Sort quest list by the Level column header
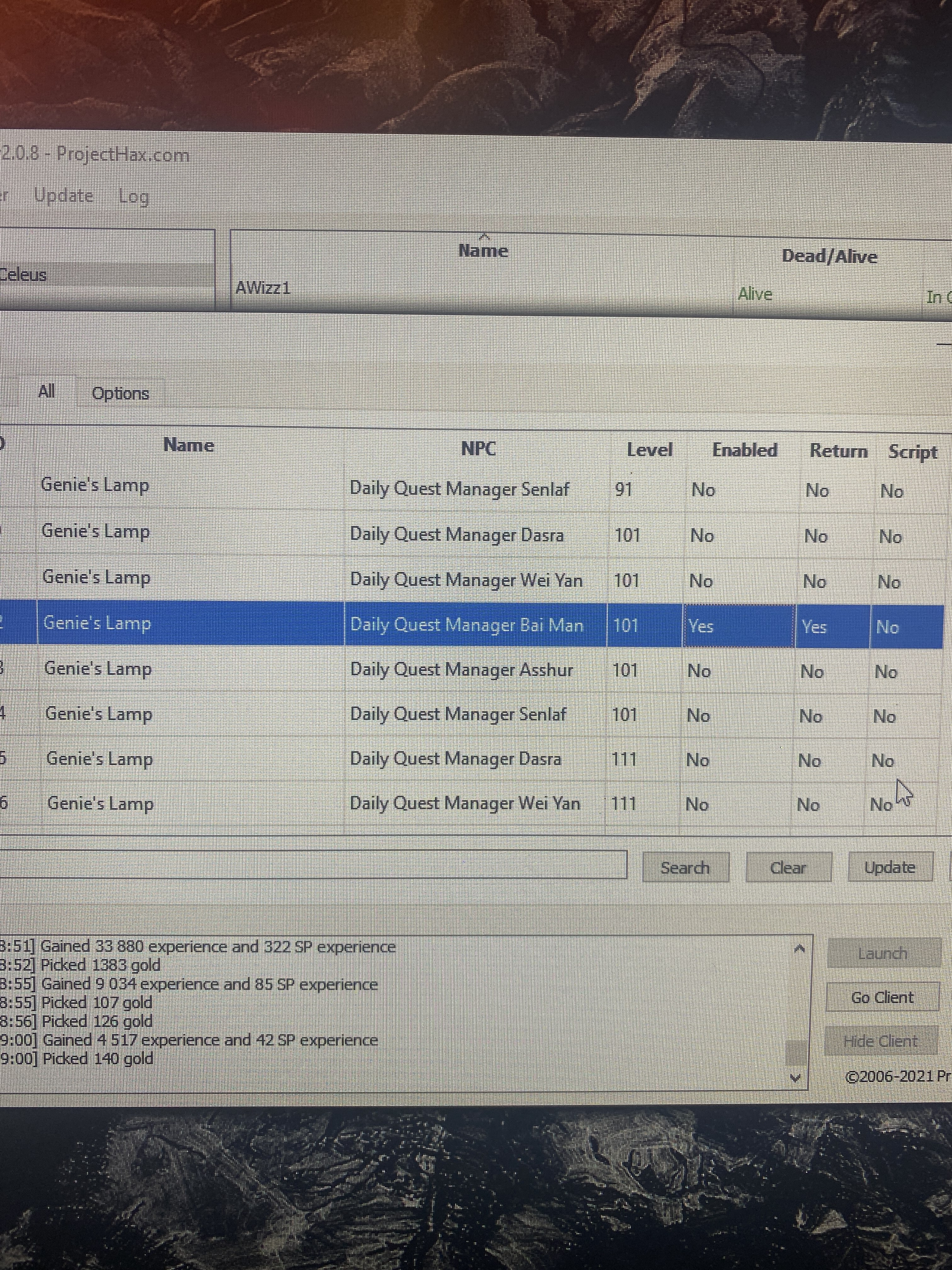 pos(649,449)
